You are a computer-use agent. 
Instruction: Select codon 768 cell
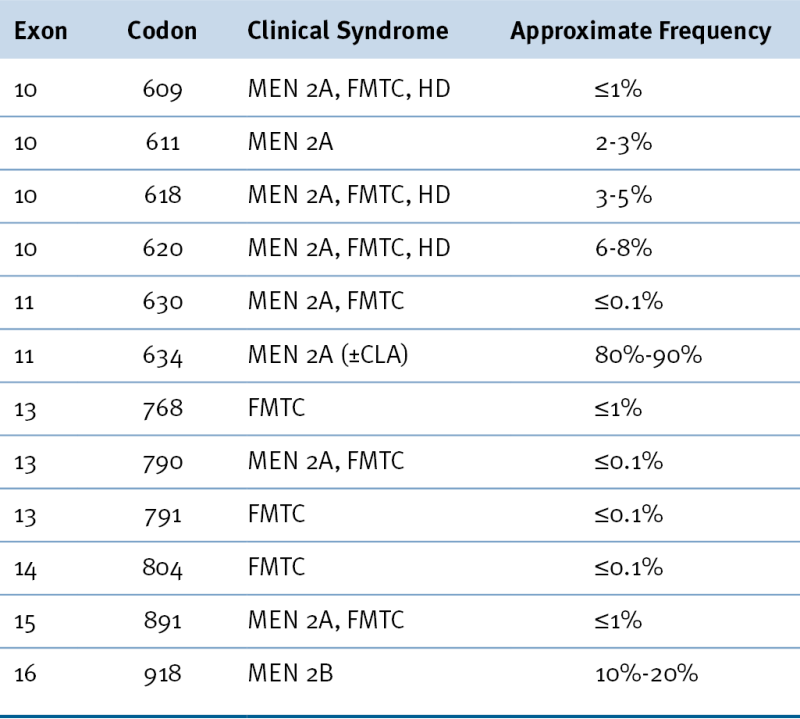[x=162, y=409]
